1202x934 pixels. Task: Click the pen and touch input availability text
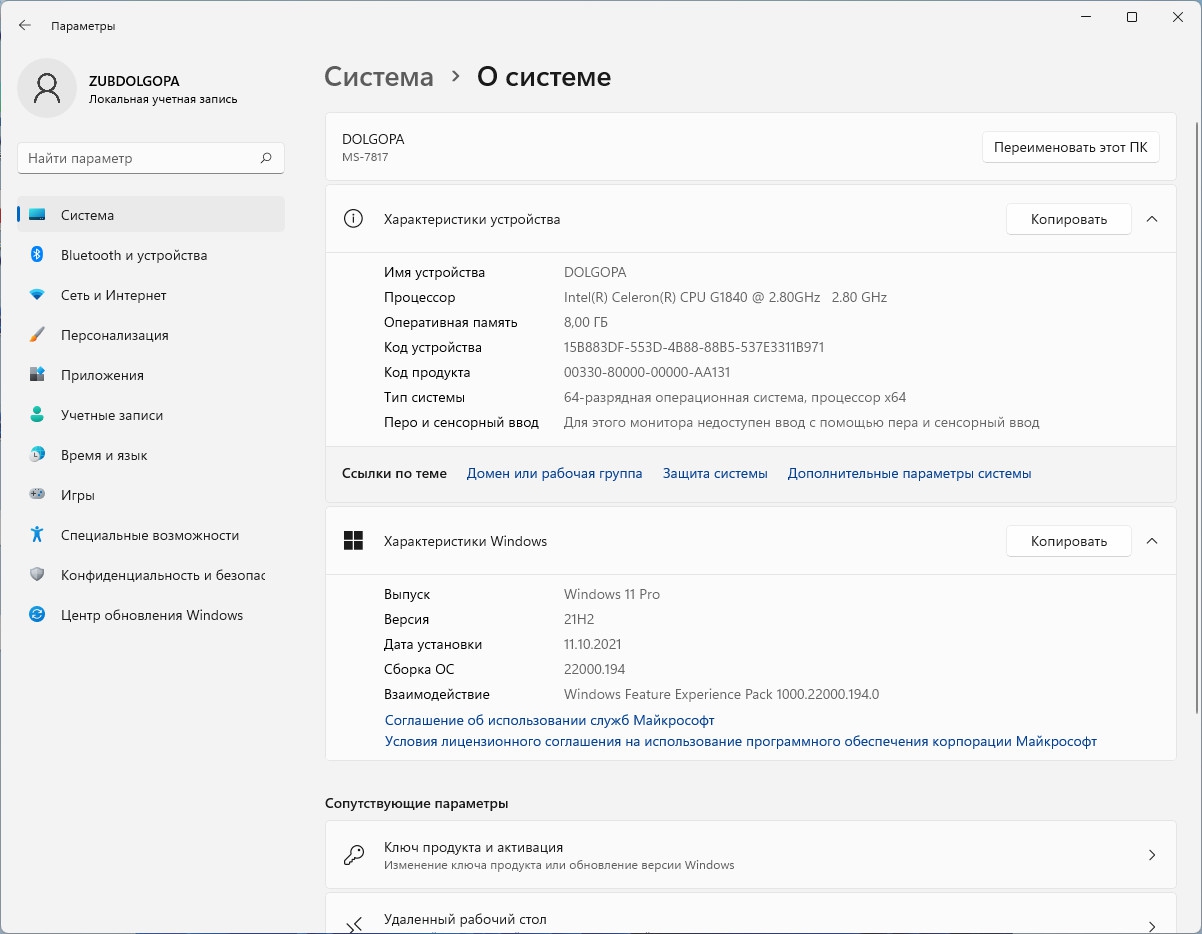(x=802, y=422)
